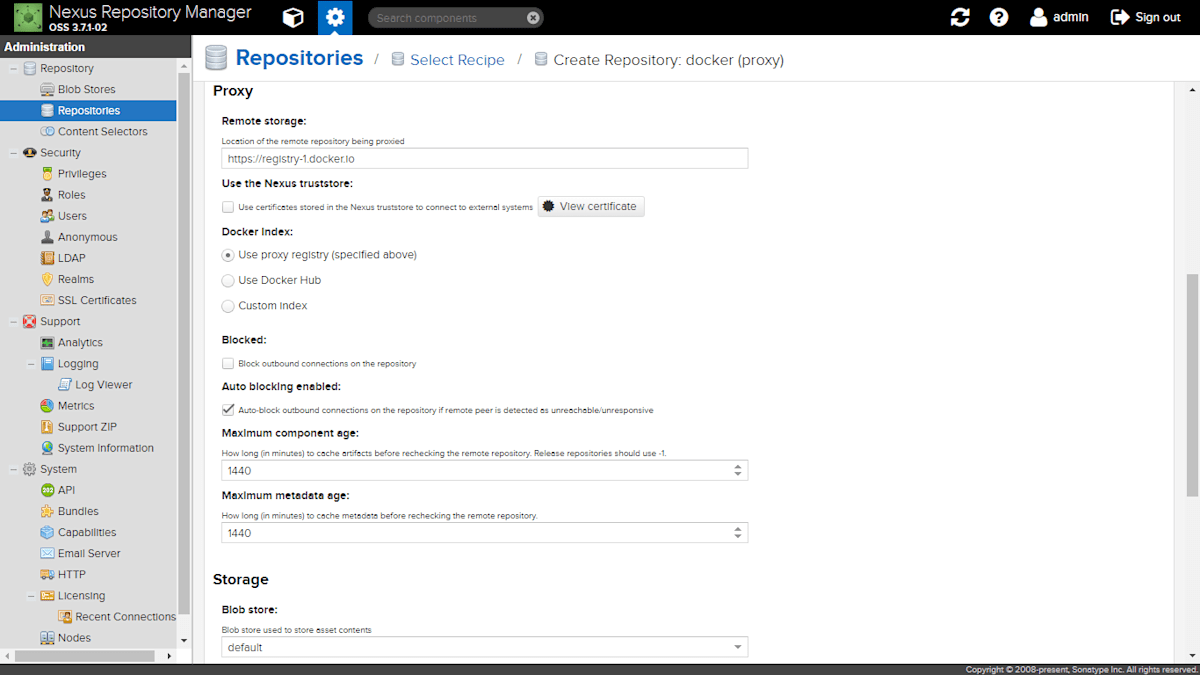Click the Capabilities icon in sidebar
This screenshot has height=675, width=1200.
[x=47, y=532]
